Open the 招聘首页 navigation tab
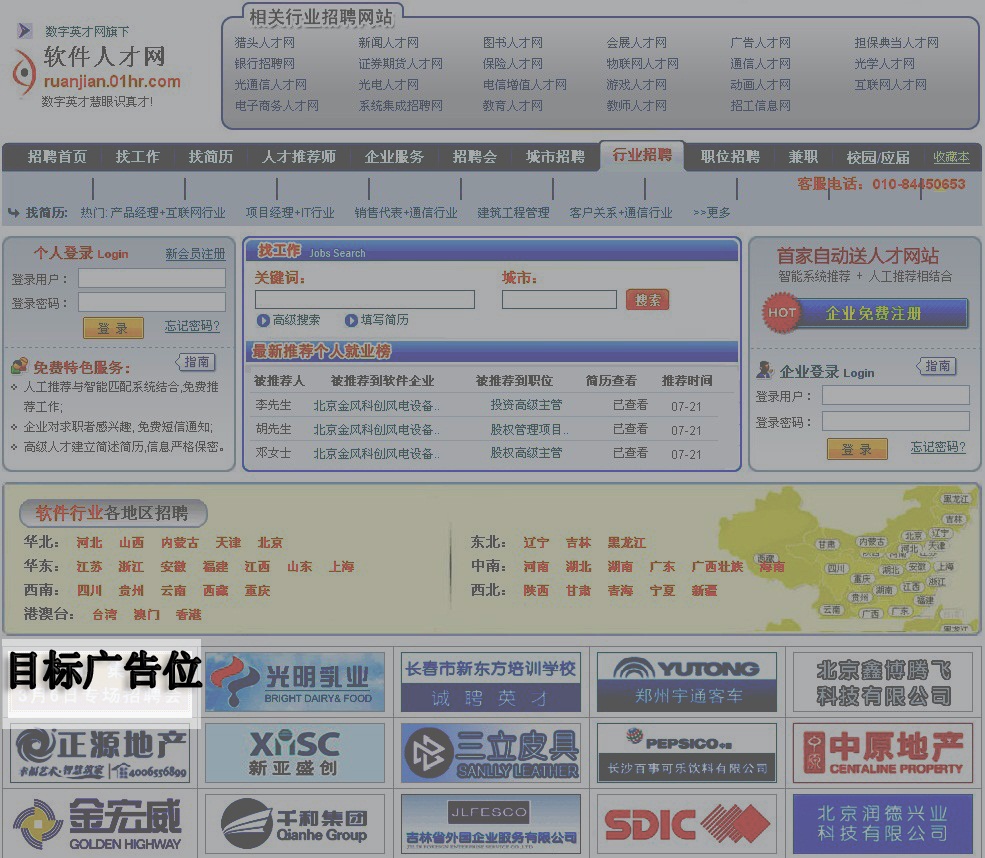Viewport: 985px width, 858px height. click(x=57, y=157)
